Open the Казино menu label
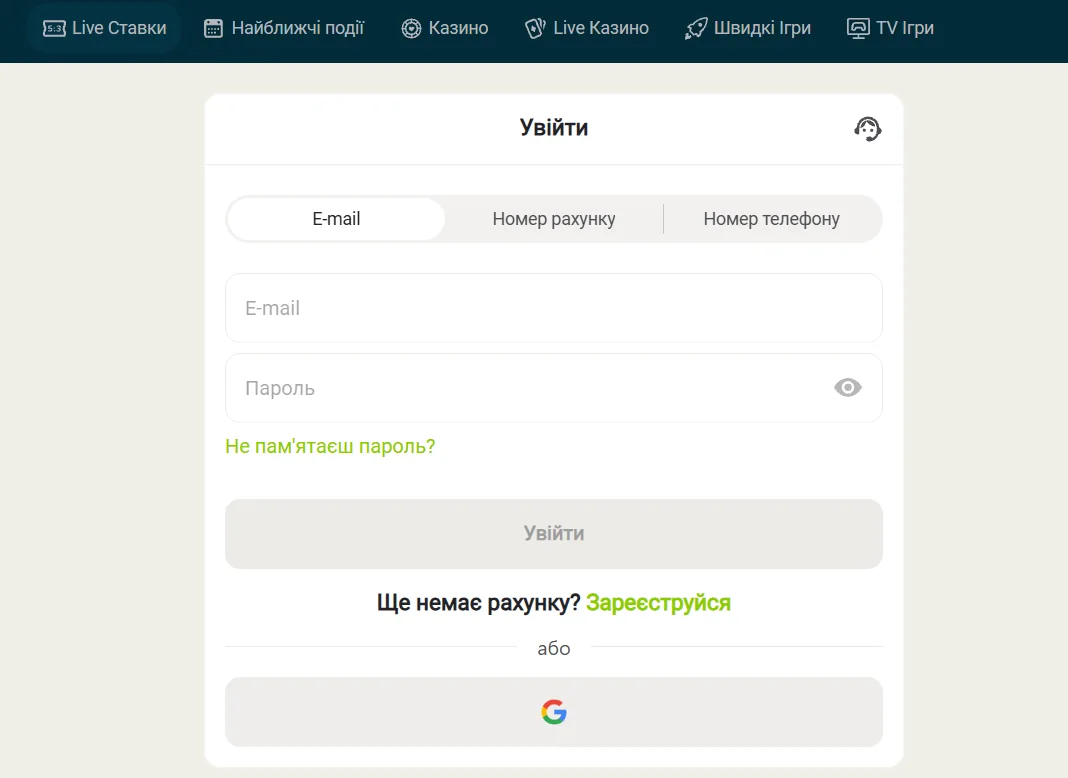The width and height of the screenshot is (1068, 778). pos(458,28)
